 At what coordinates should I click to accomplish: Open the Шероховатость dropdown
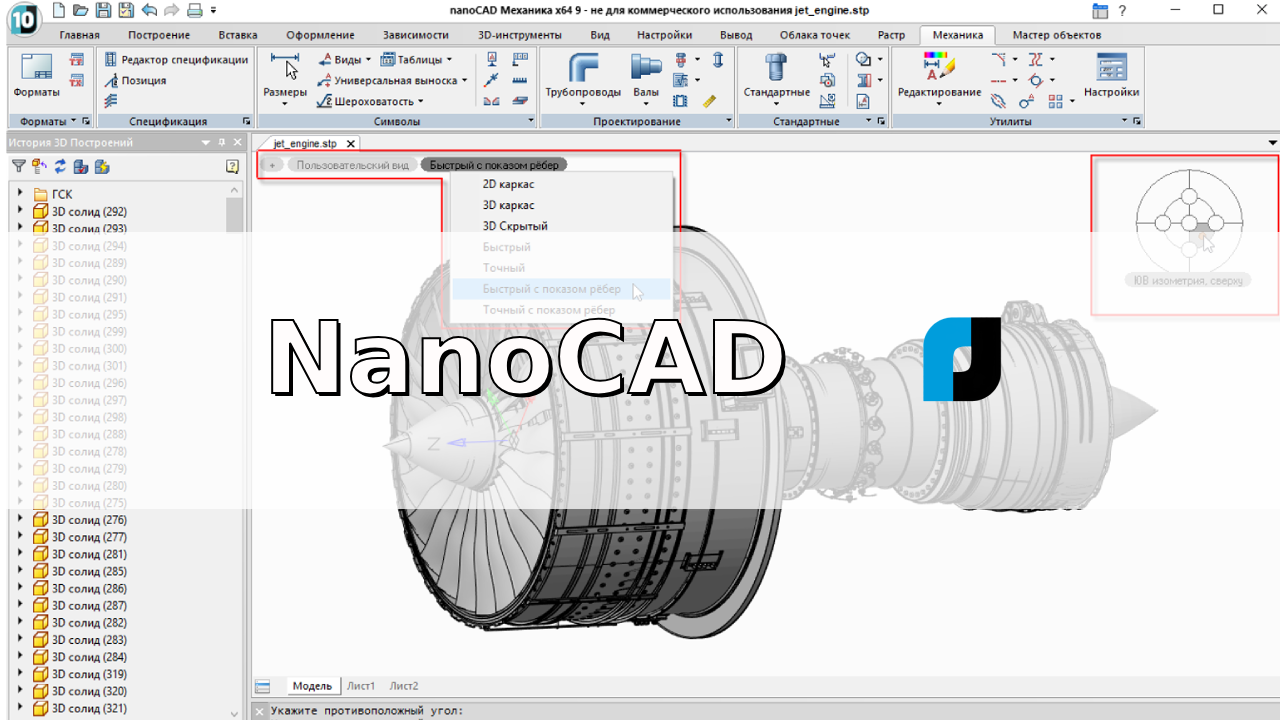pyautogui.click(x=370, y=101)
